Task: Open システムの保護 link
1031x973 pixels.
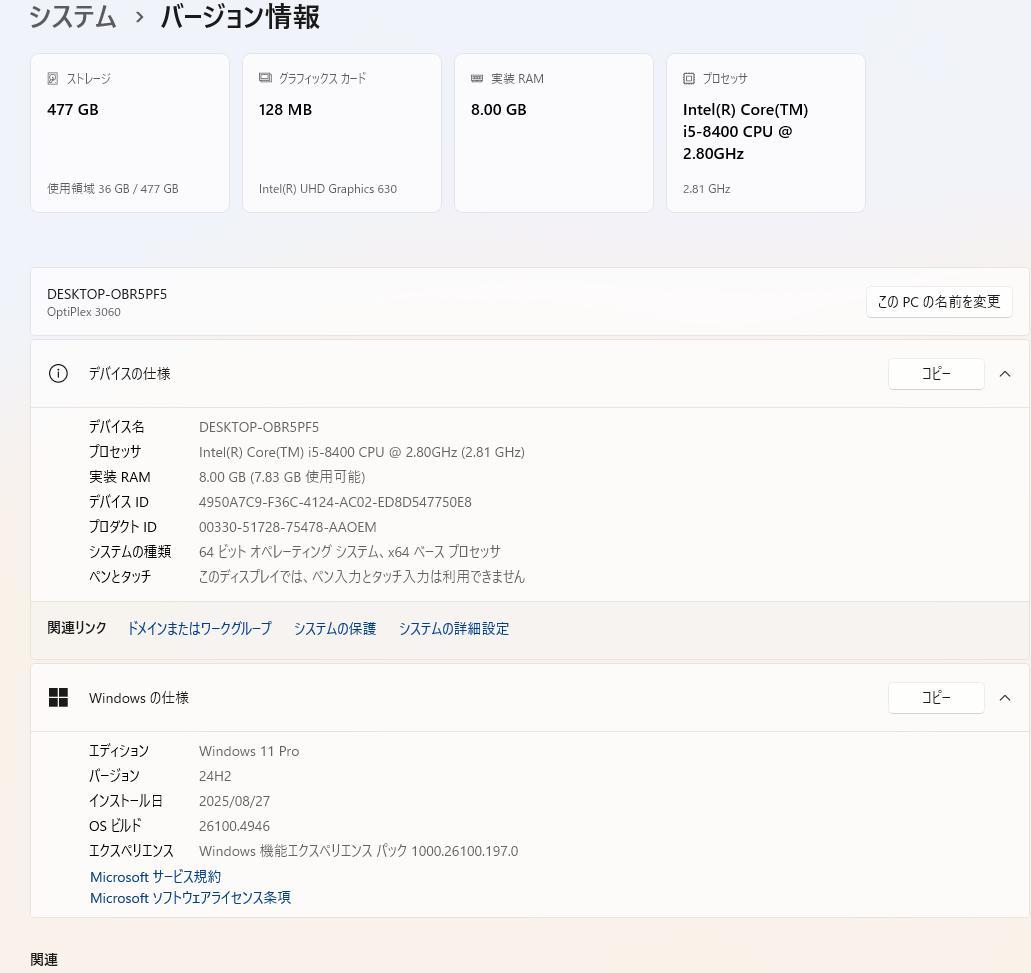Action: [334, 628]
